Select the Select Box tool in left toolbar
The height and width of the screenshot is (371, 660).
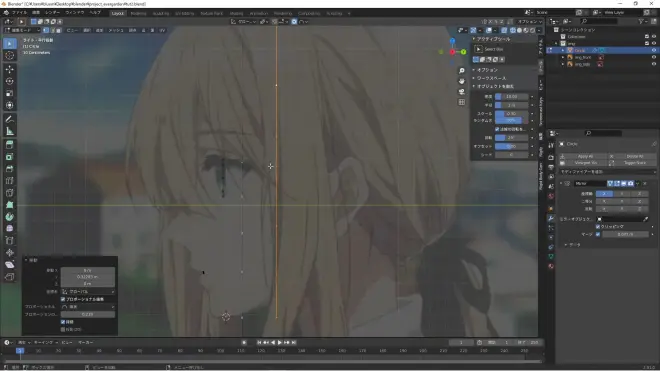10,43
